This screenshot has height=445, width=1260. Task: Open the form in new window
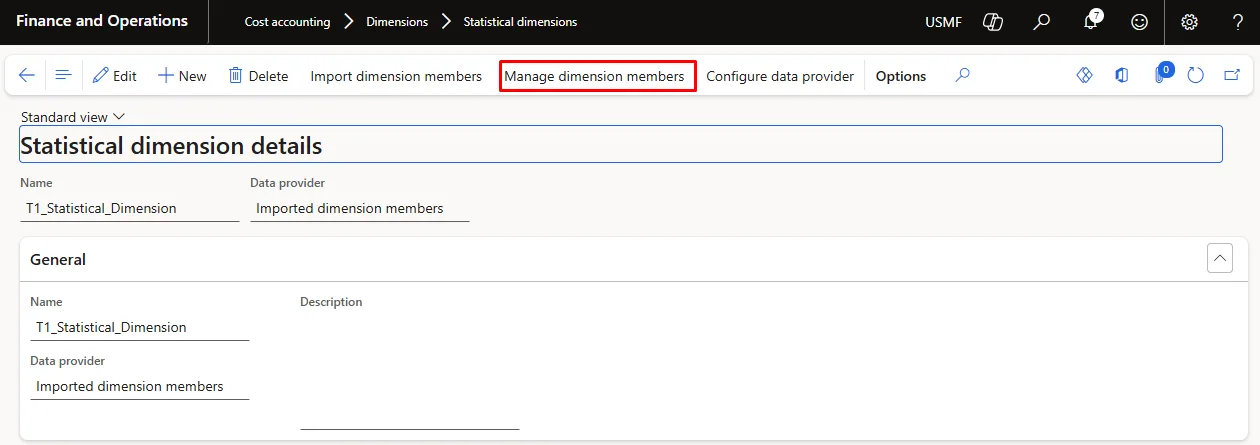(x=1232, y=76)
